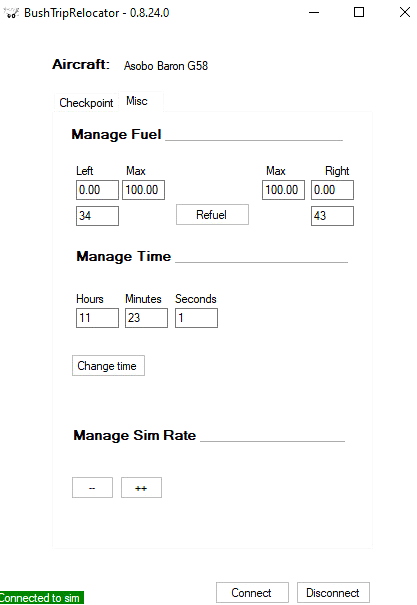Screen dimensions: 417x605
Task: Focus the Right fuel field showing 0.00
Action: coord(333,190)
